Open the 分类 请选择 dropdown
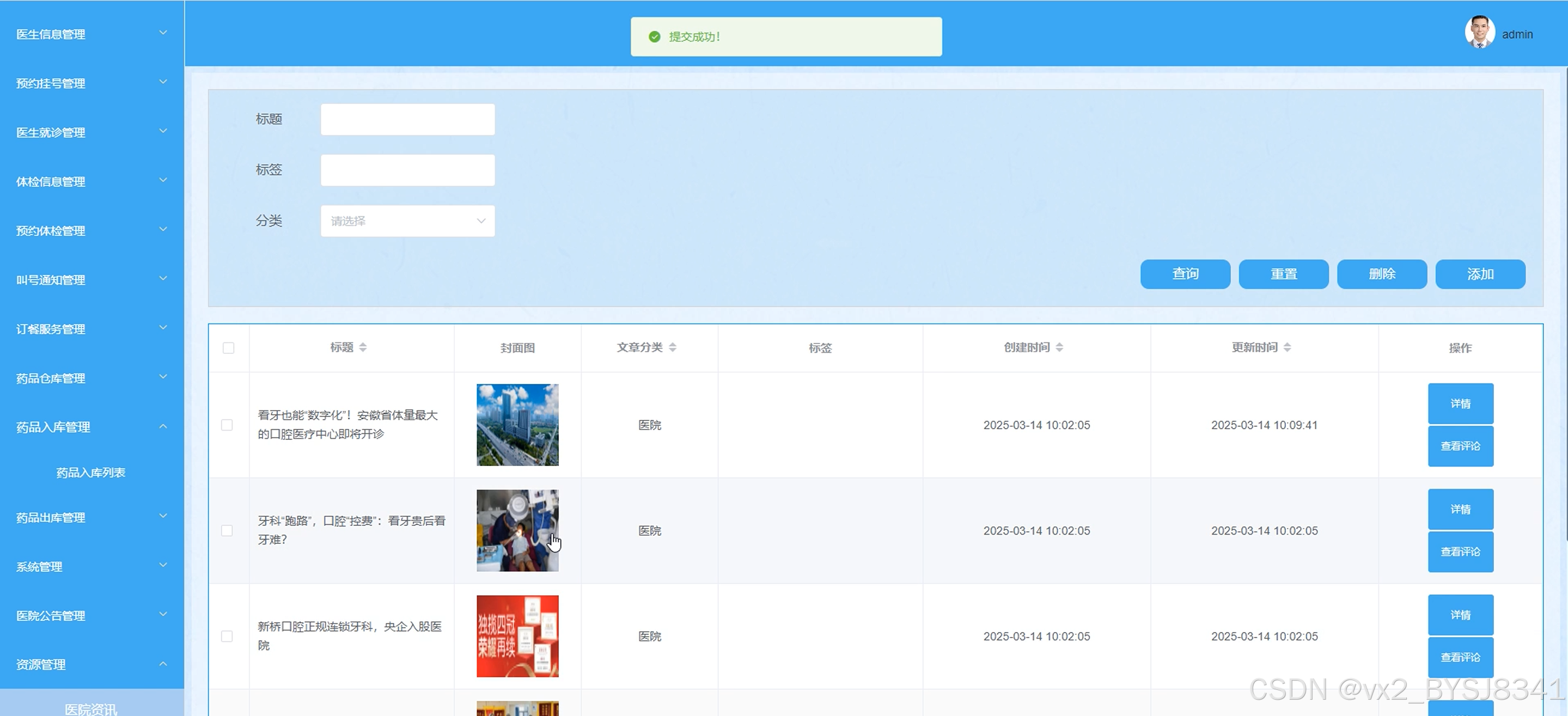The image size is (1568, 716). (407, 221)
